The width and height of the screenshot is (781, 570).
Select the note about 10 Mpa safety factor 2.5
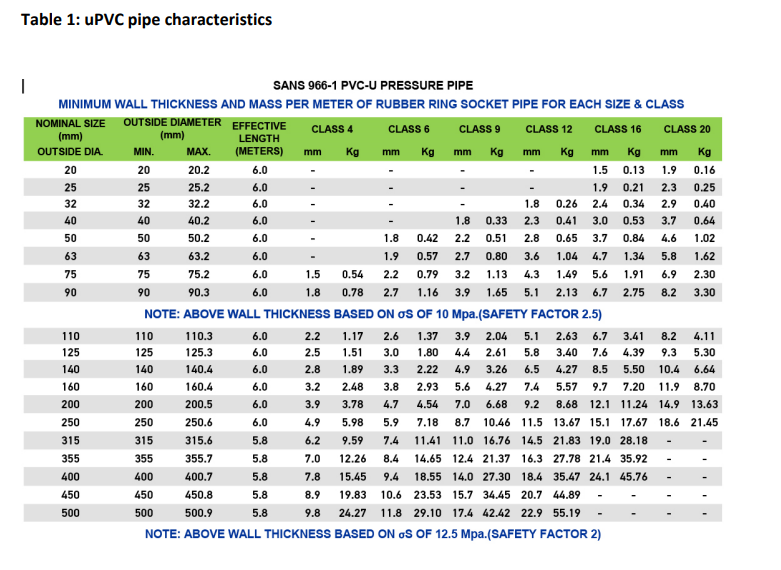373,314
